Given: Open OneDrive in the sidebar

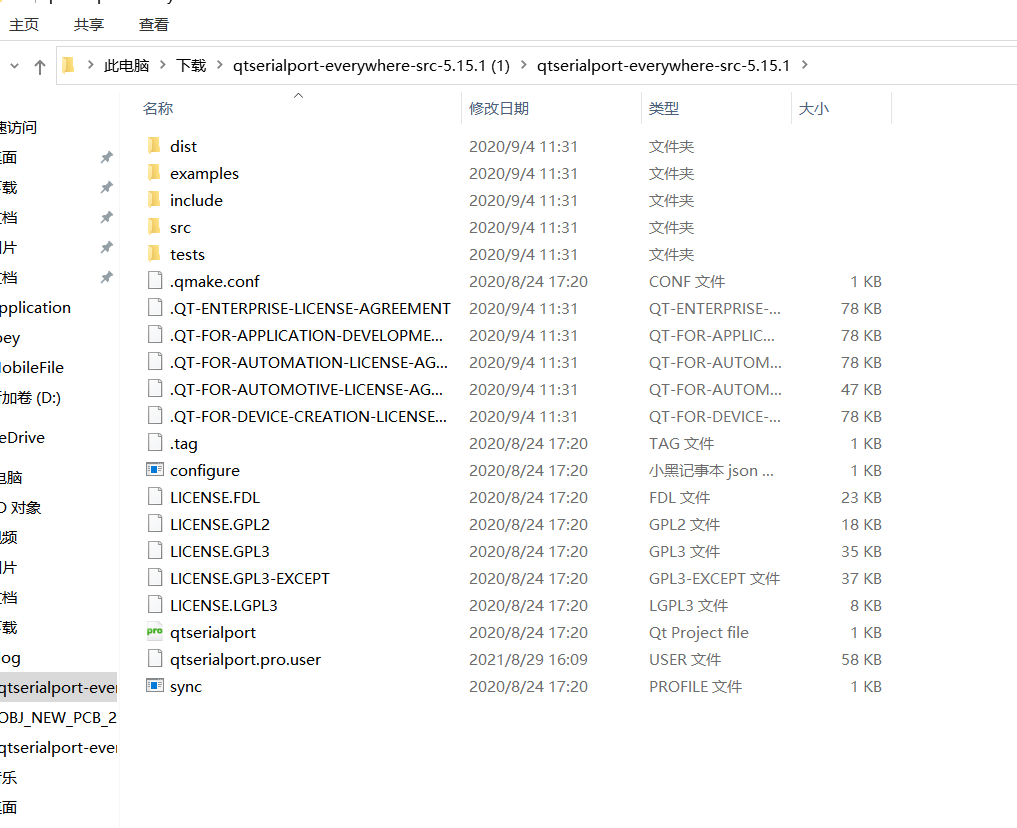Looking at the screenshot, I should coord(23,438).
